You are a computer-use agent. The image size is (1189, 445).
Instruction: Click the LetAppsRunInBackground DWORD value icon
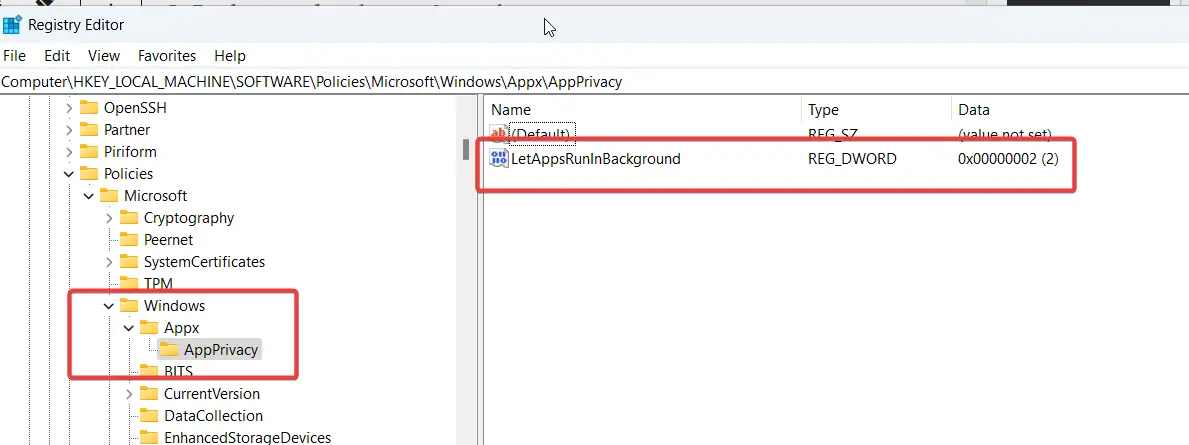(499, 158)
